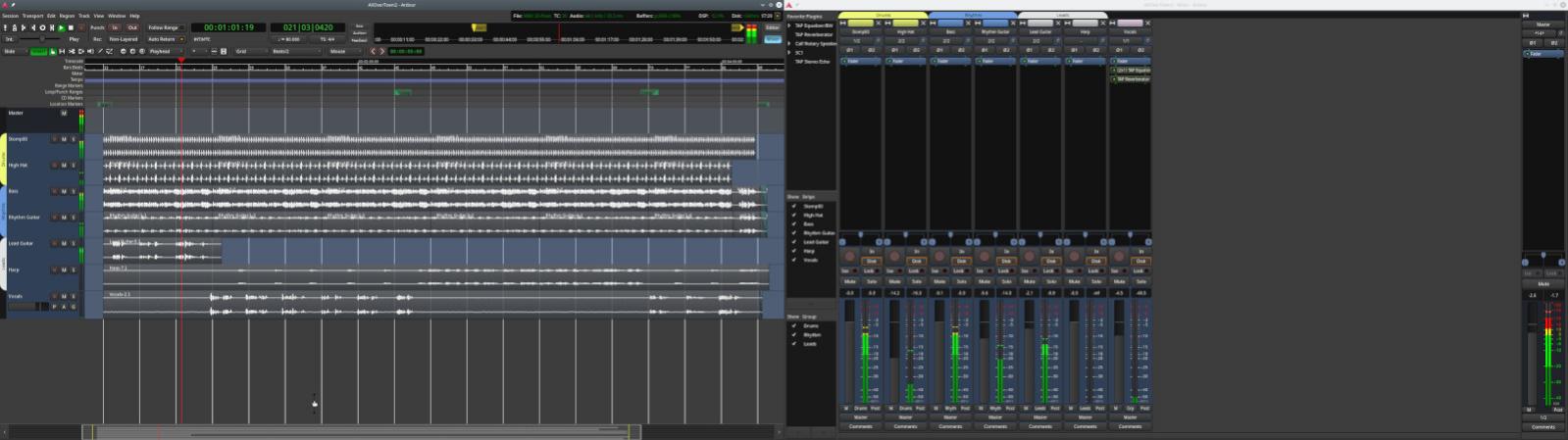Viewport: 1568px width, 440px height.
Task: Uncheck Lead Guitar in Strips list
Action: coord(794,242)
